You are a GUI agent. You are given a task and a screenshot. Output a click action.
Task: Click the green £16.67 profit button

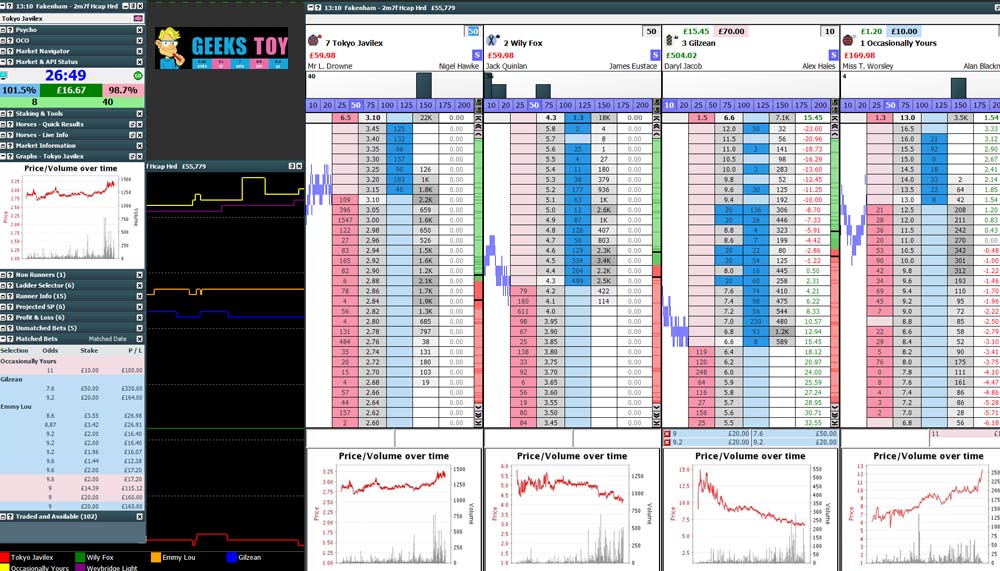(71, 90)
